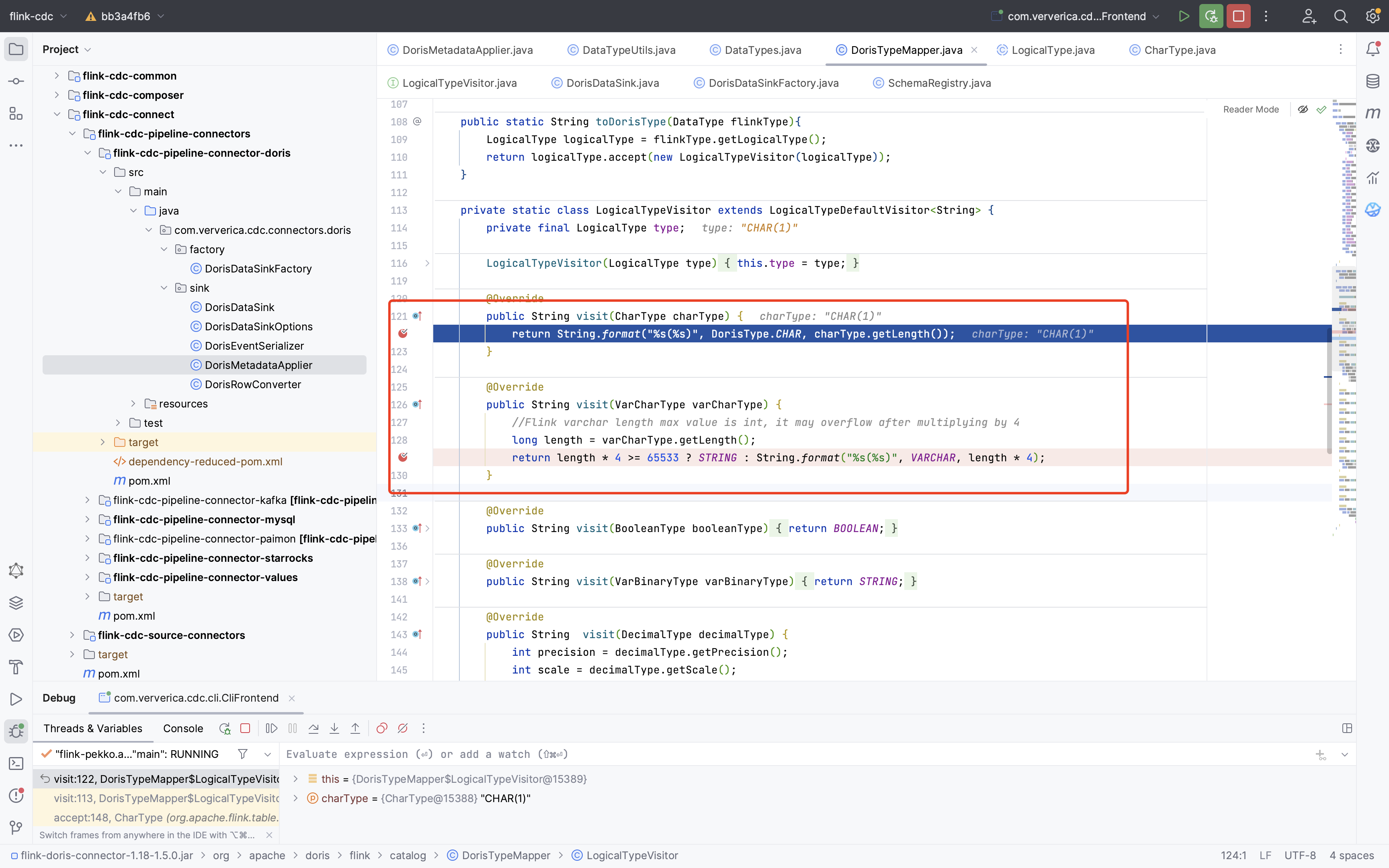The image size is (1389, 868).
Task: Toggle Mute Breakpoints in debug toolbar
Action: pos(403,729)
